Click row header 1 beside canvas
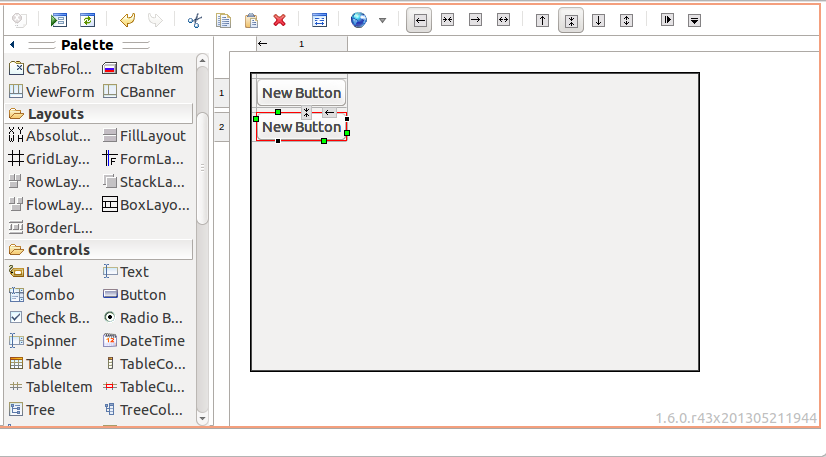The height and width of the screenshot is (457, 826). 222,93
